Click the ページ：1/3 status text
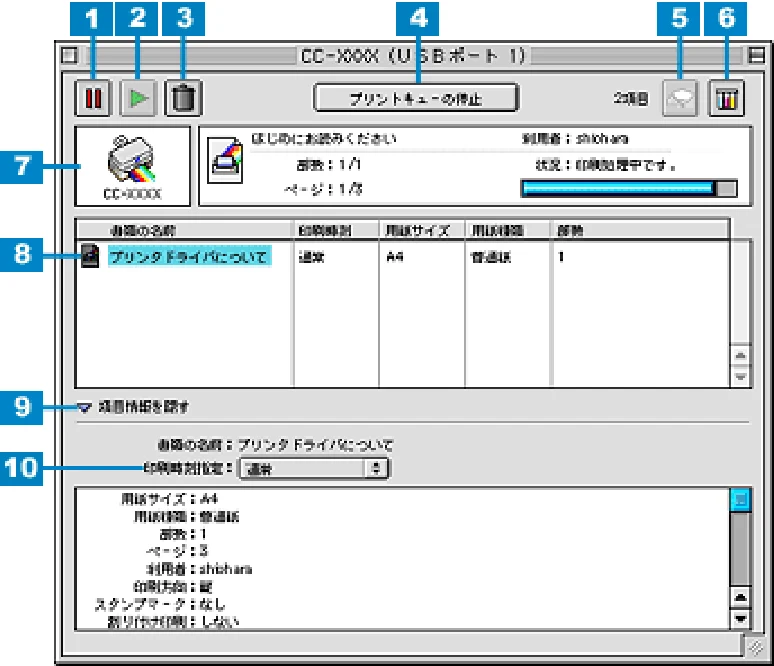This screenshot has height=666, width=774. tap(324, 189)
